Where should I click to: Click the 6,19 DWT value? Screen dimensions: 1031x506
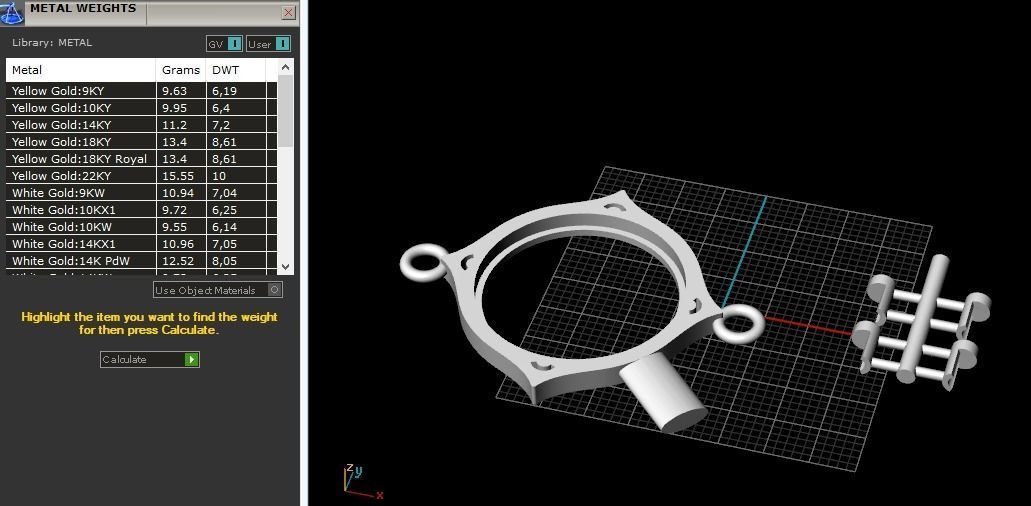tap(224, 91)
